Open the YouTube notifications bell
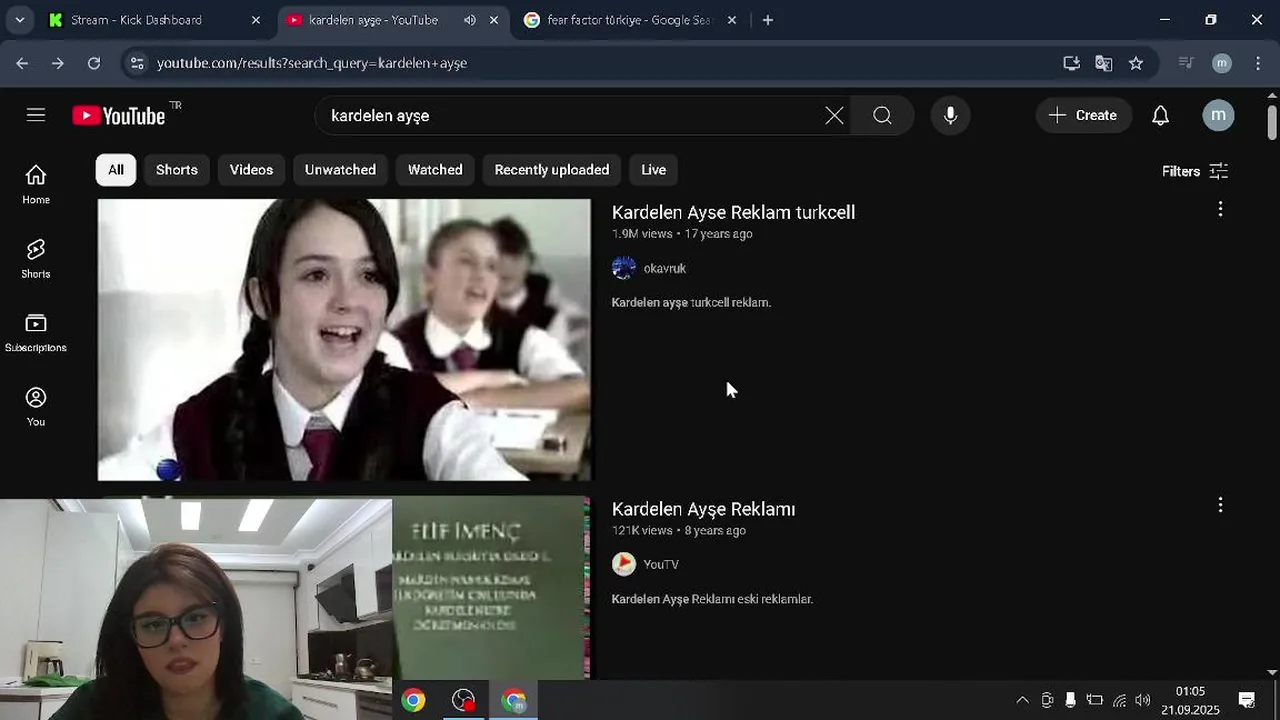This screenshot has width=1280, height=720. coord(1160,116)
